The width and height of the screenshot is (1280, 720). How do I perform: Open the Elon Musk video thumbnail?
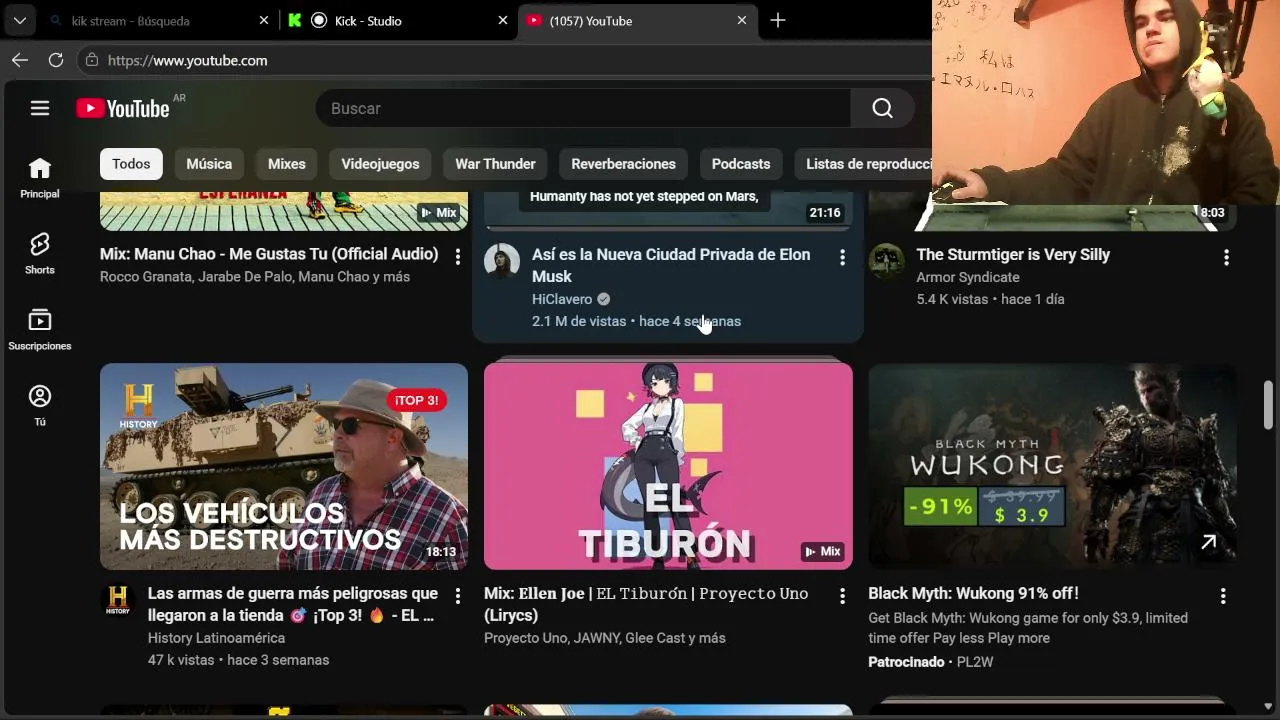click(668, 211)
